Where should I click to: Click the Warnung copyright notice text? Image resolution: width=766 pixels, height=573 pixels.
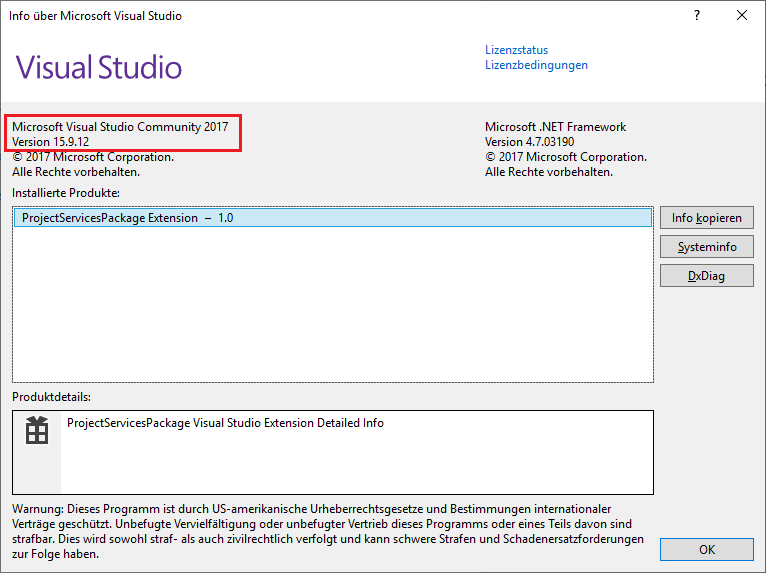pyautogui.click(x=328, y=531)
